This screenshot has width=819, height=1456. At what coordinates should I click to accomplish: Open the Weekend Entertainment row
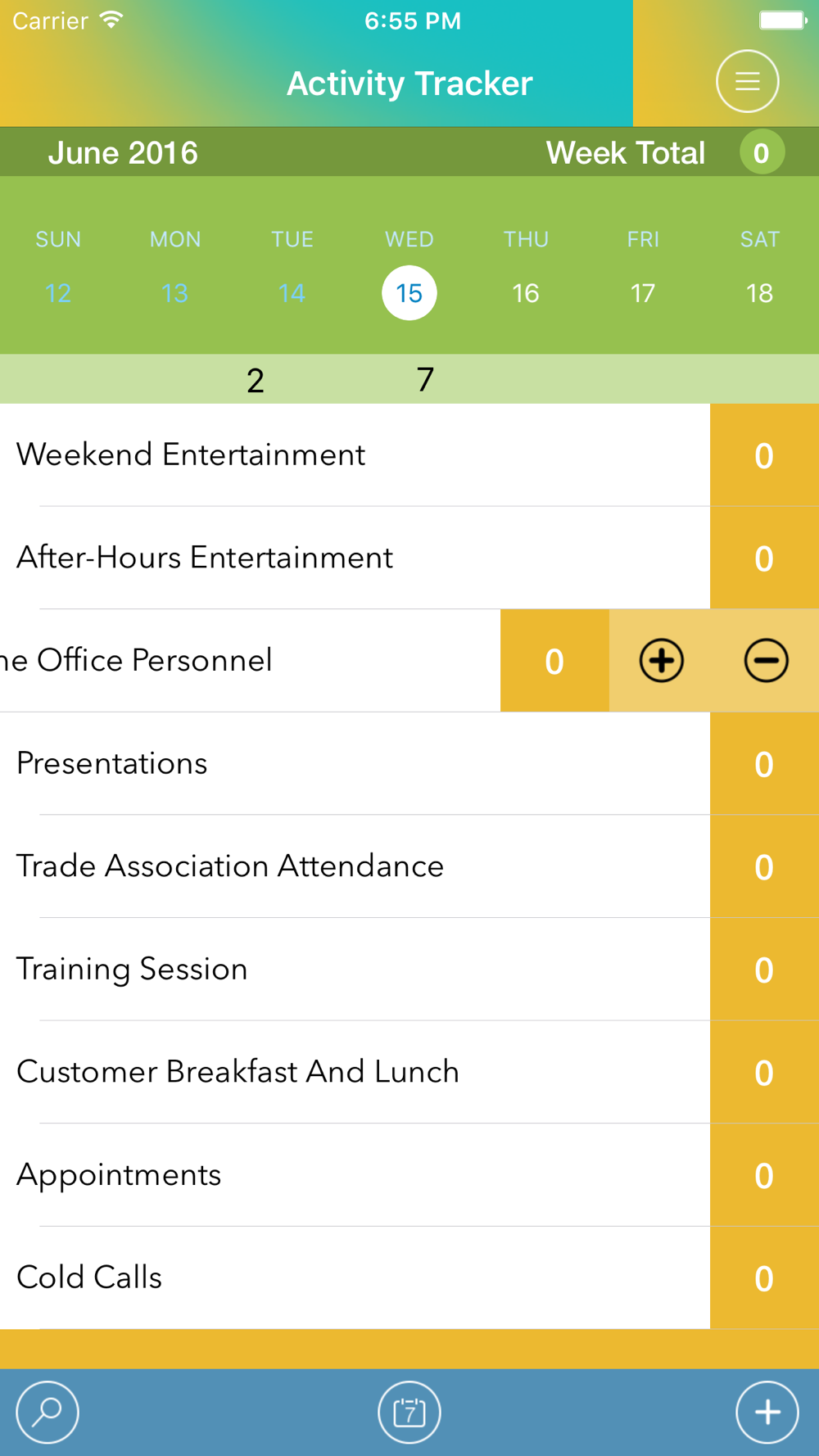355,454
